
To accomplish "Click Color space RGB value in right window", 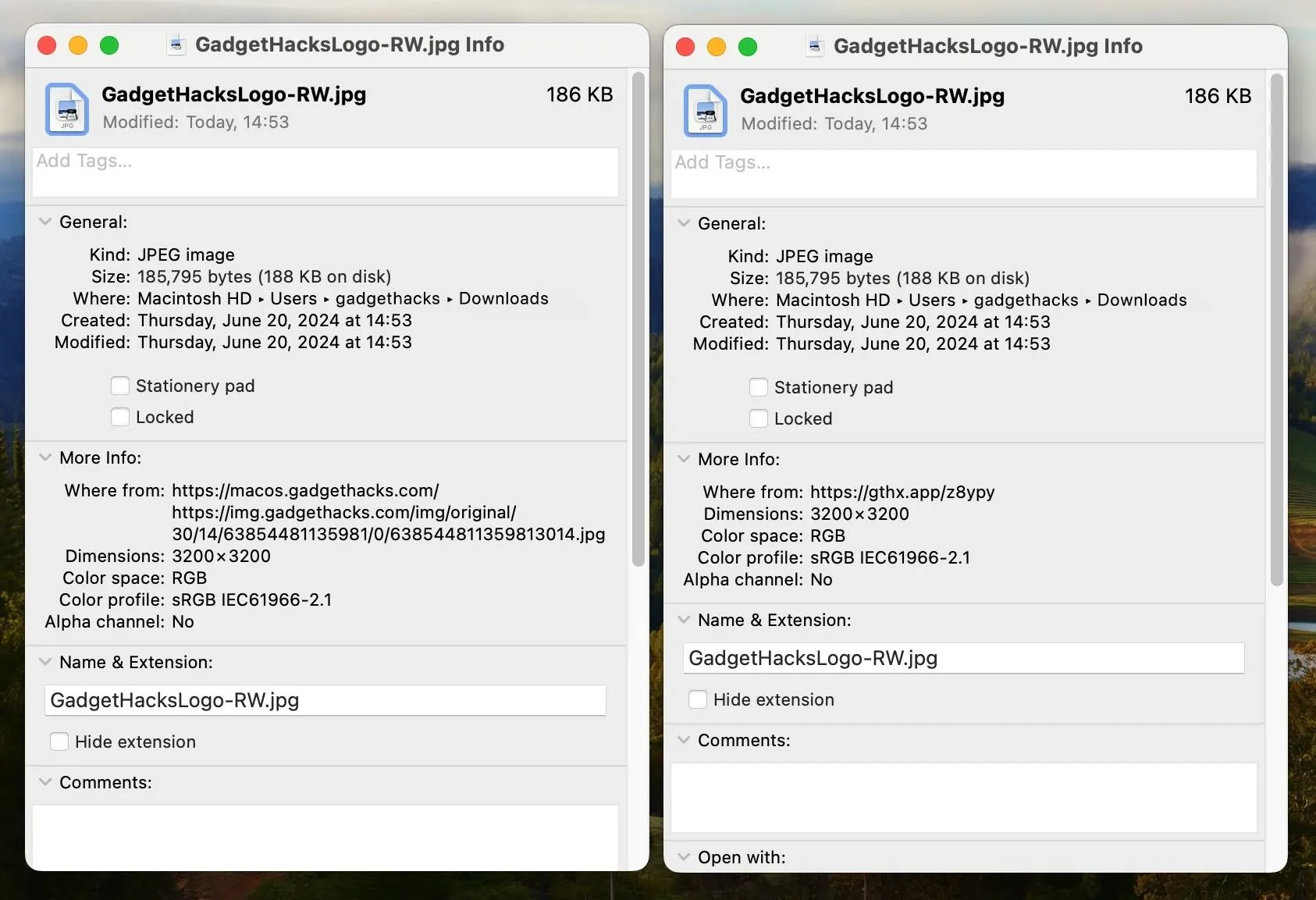I will (x=827, y=535).
